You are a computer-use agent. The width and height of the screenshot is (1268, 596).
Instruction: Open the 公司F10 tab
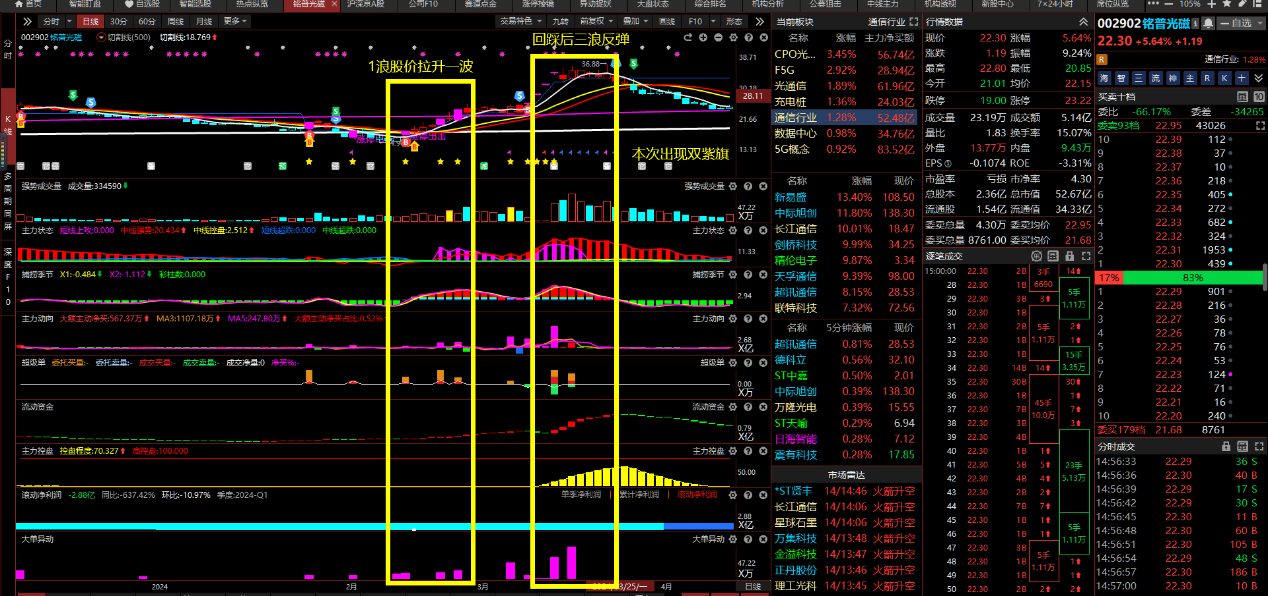tap(424, 4)
